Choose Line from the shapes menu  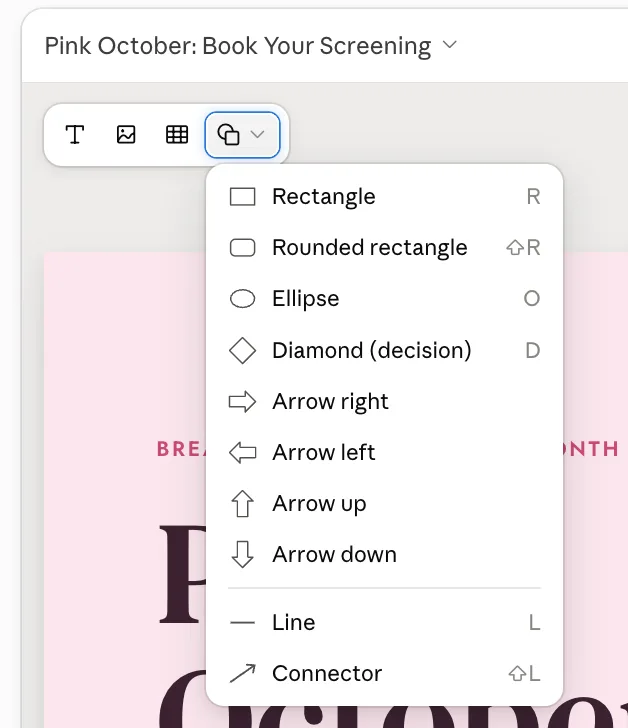[384, 622]
